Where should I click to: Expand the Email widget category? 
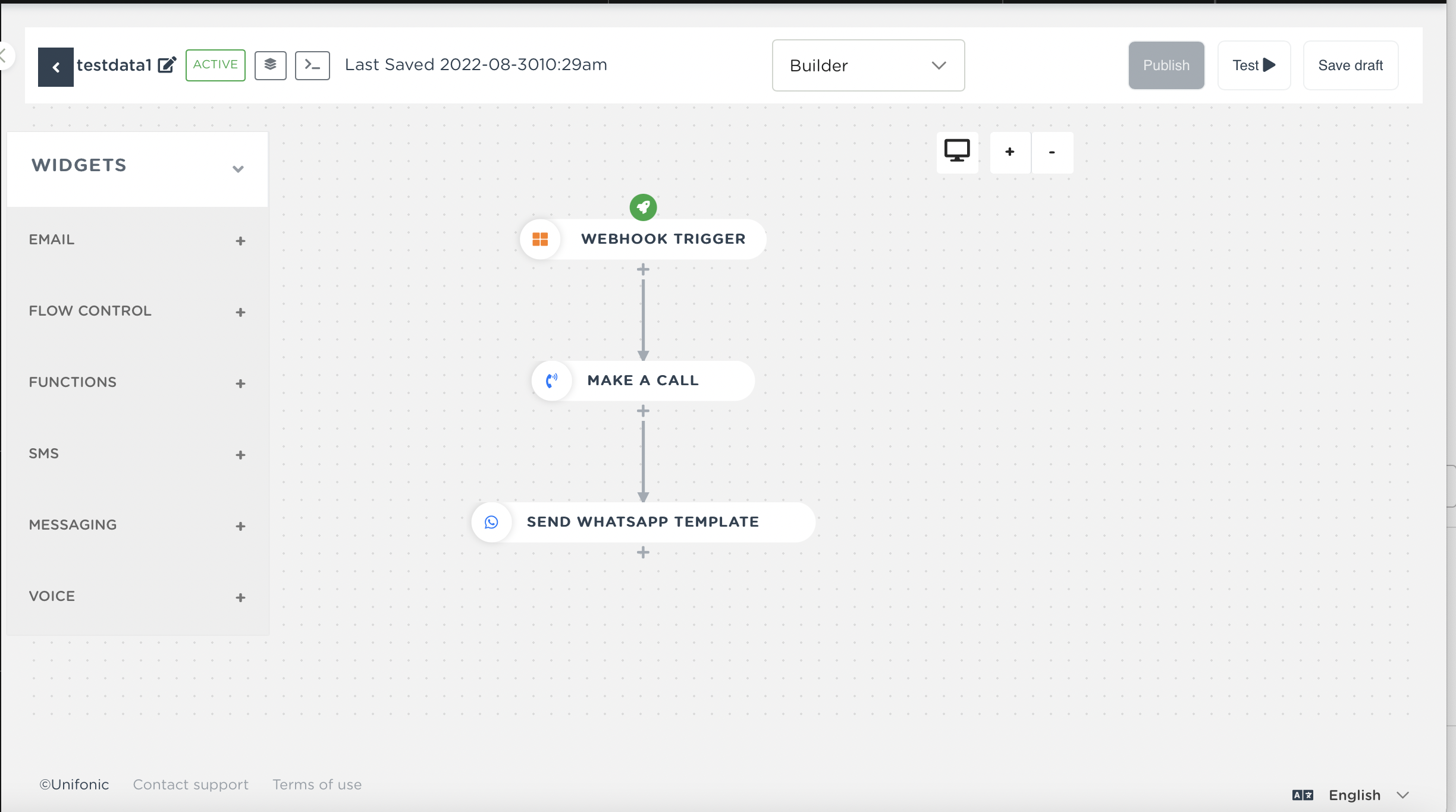click(x=240, y=241)
